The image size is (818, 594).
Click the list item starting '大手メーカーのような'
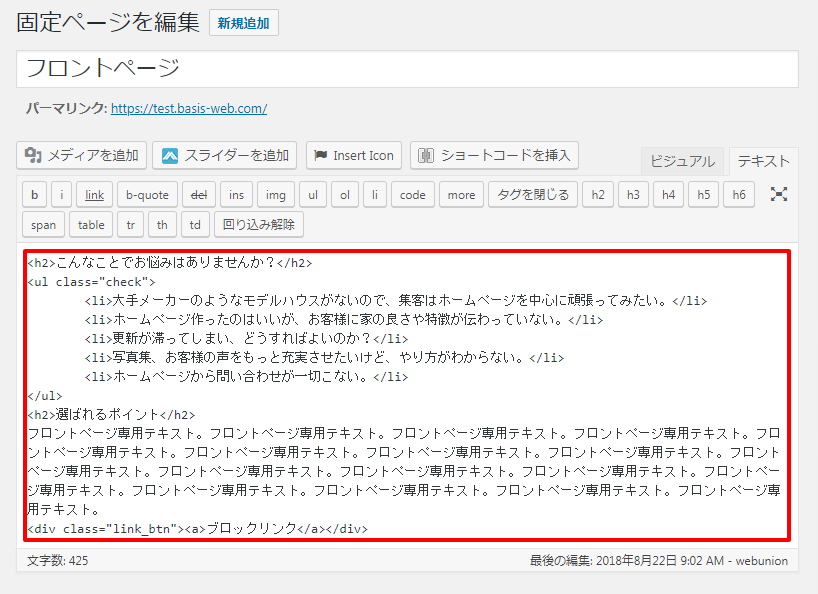click(x=395, y=300)
